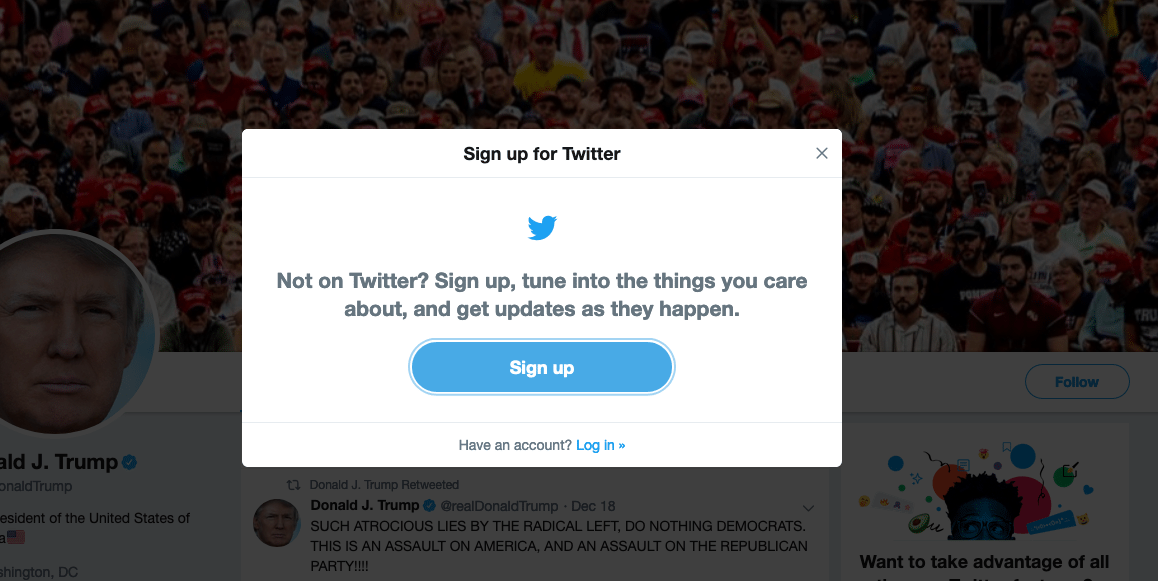
Task: Click the retweet icon above the tweet
Action: point(293,485)
